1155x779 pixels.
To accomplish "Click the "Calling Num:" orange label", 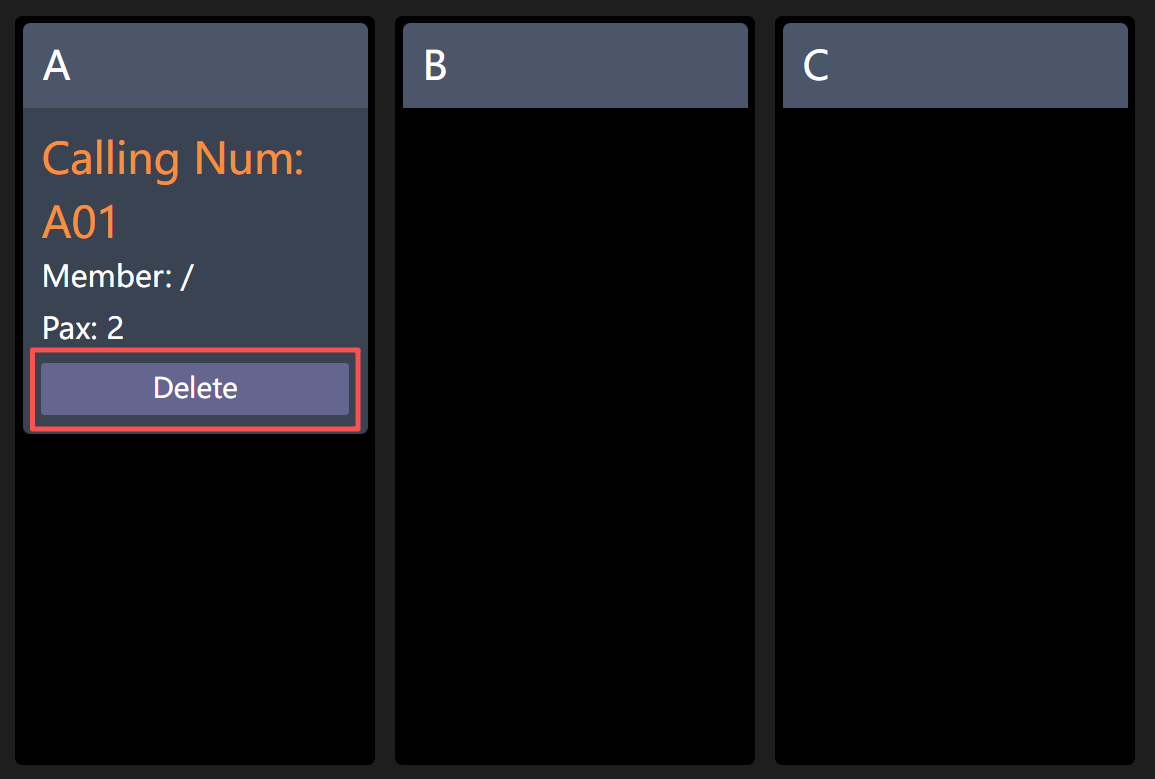I will pos(173,159).
